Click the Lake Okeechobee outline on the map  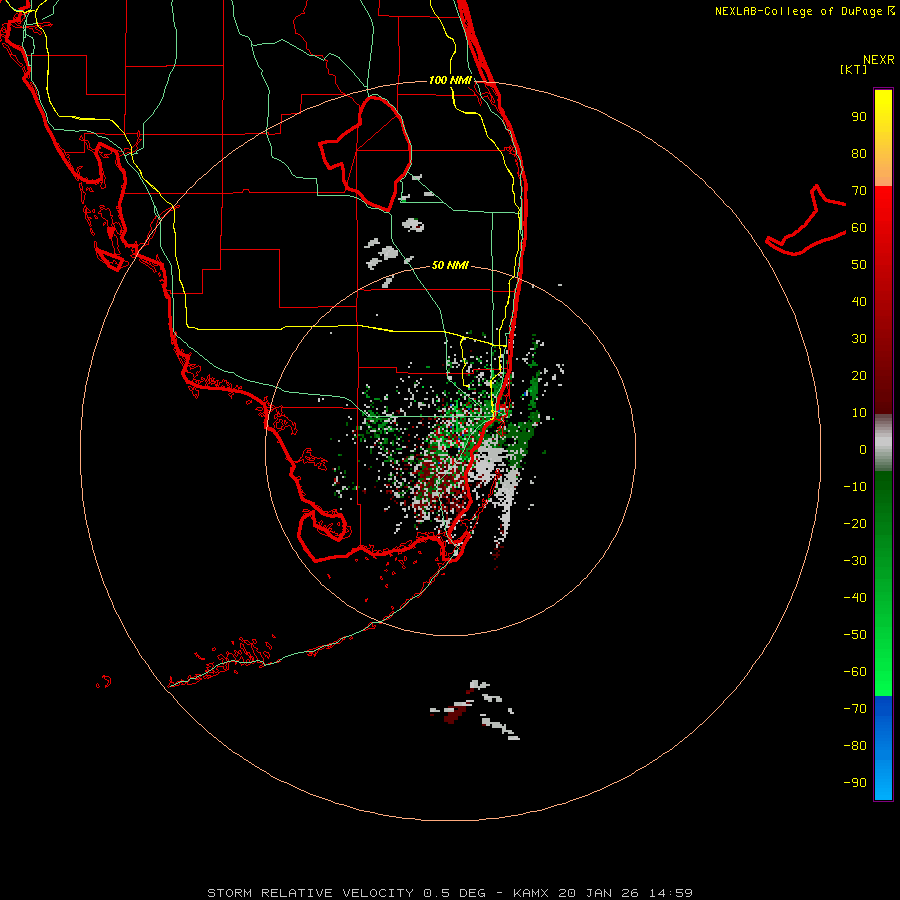[x=365, y=154]
